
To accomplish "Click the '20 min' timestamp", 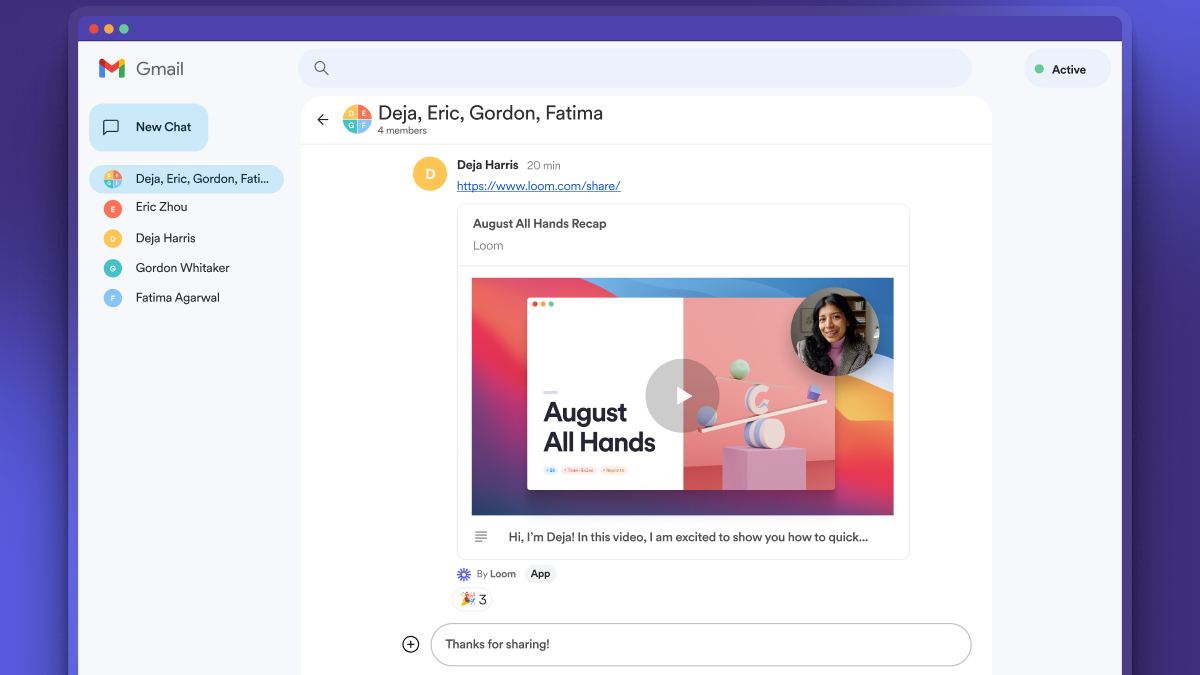I will tap(543, 165).
